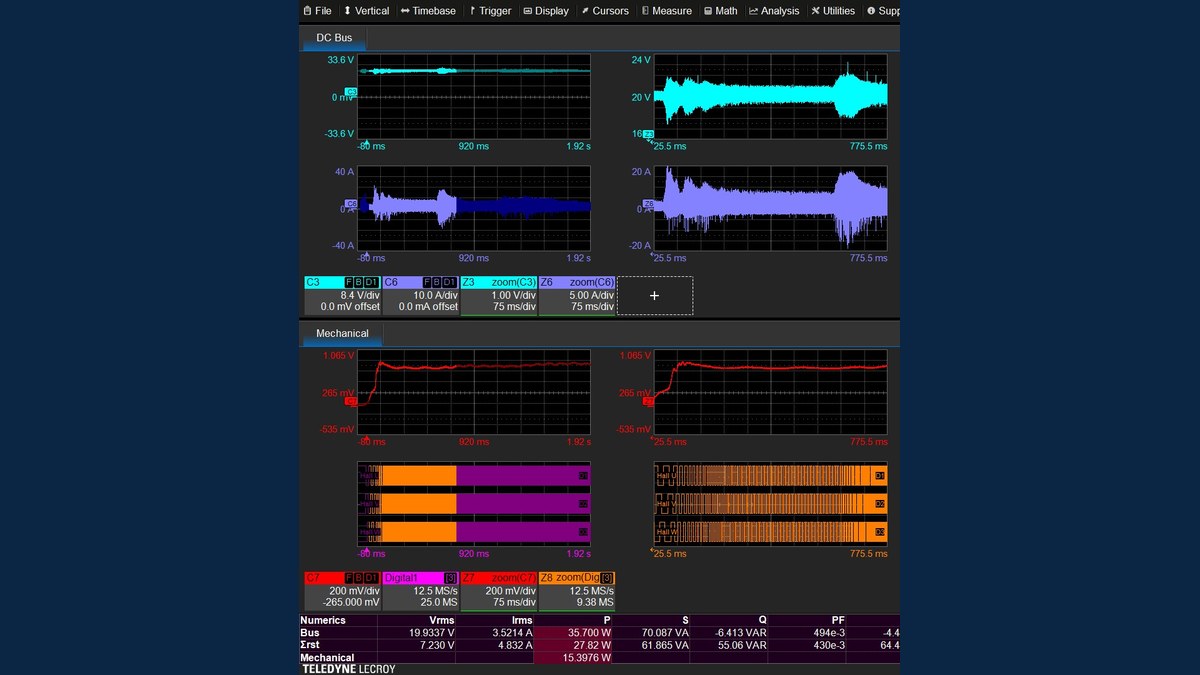
Task: Open the Display menu
Action: 546,11
